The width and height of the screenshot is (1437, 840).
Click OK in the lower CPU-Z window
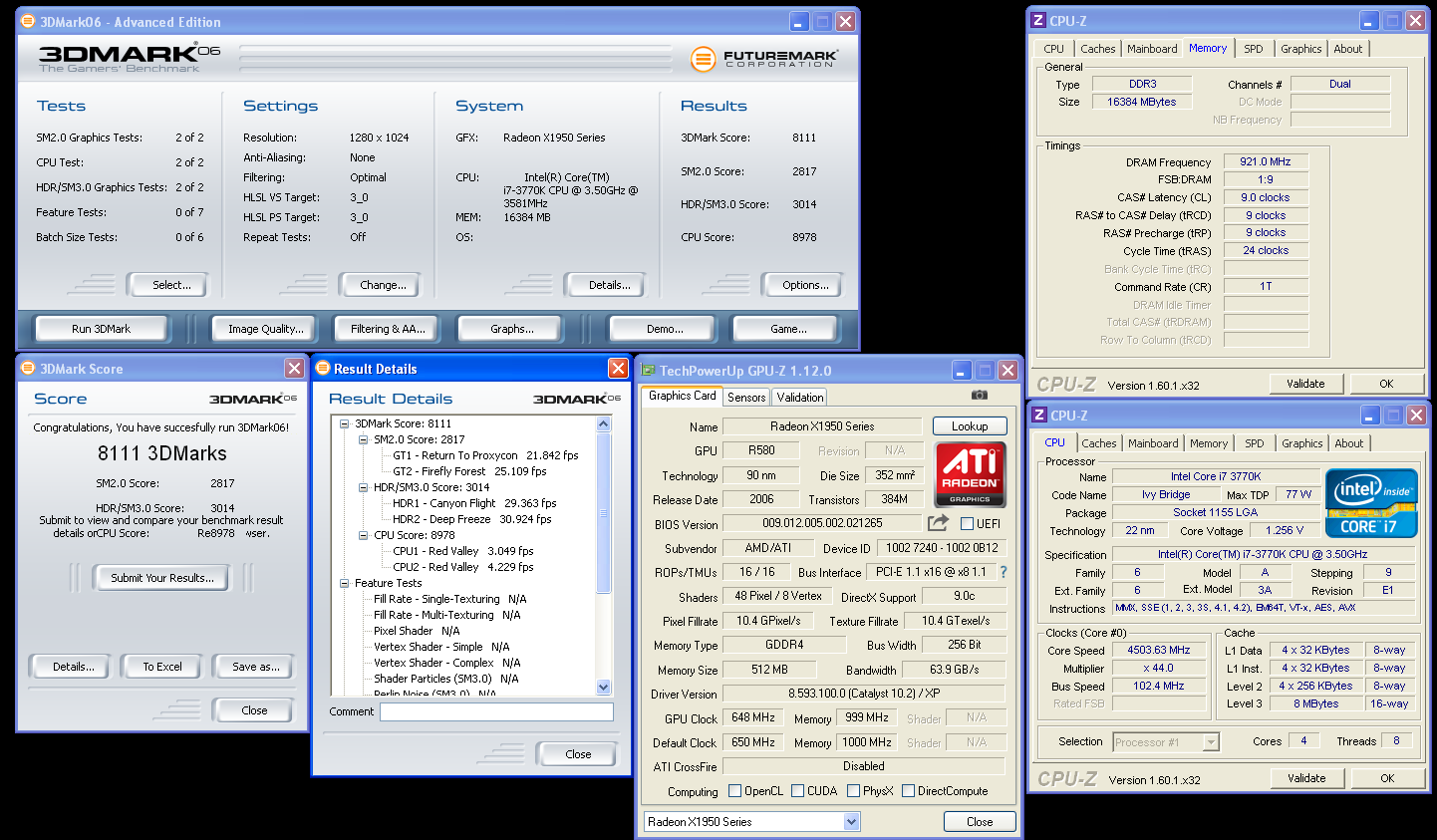(x=1387, y=778)
